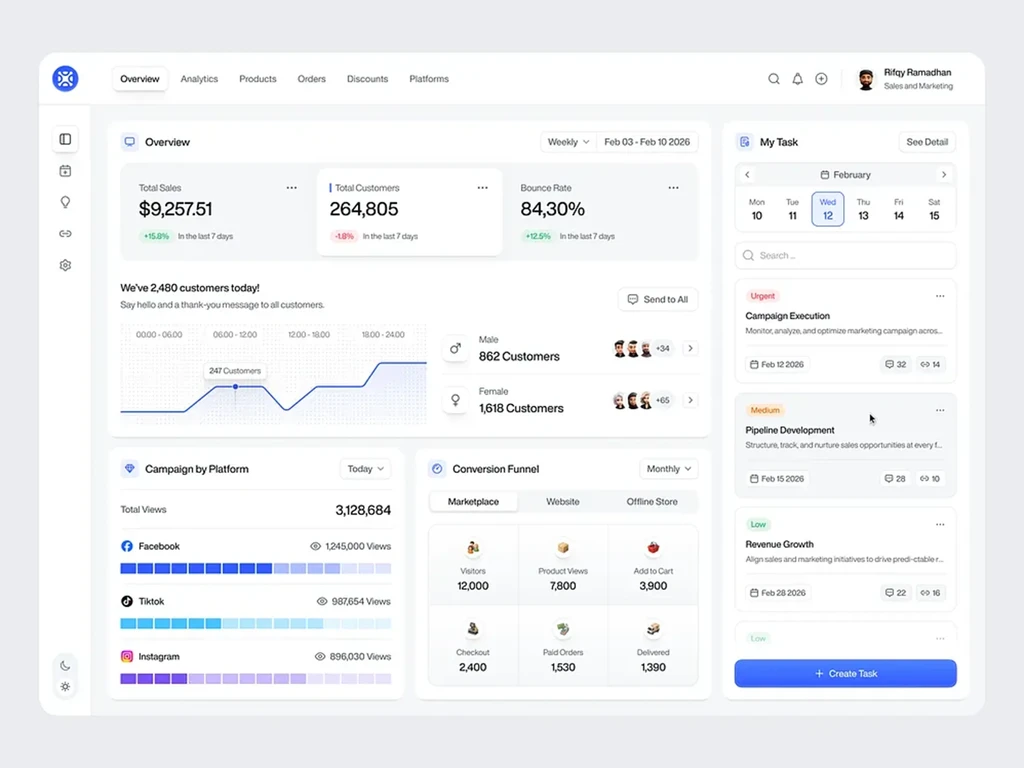The width and height of the screenshot is (1024, 768).
Task: Click Send to All button
Action: tap(658, 299)
